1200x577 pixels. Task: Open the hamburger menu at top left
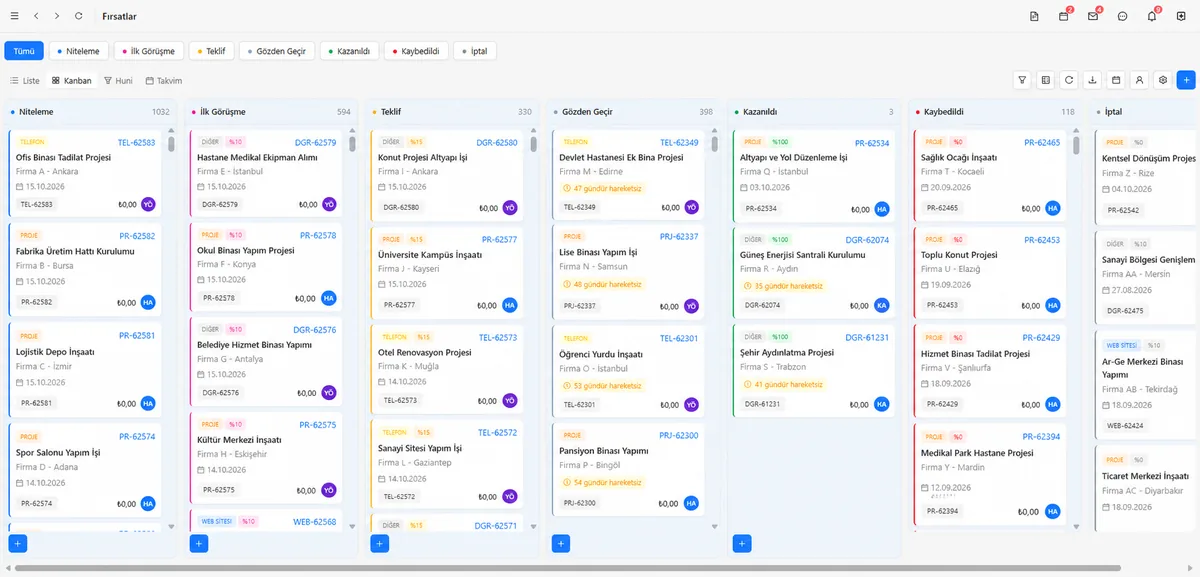(14, 16)
